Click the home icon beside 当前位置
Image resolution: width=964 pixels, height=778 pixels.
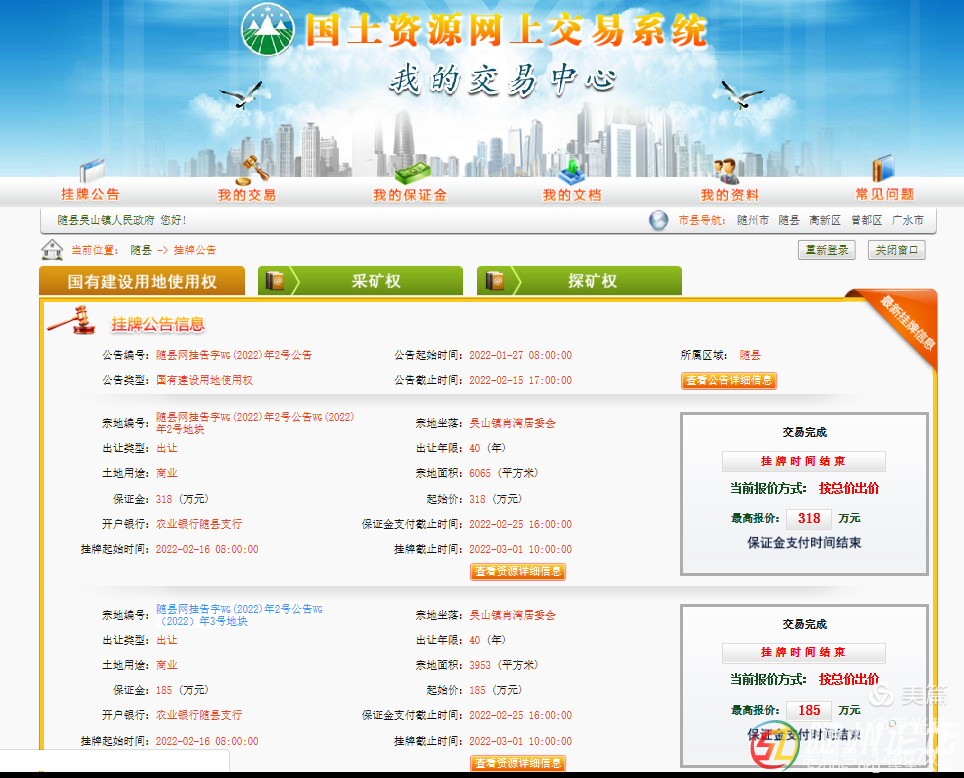pos(52,250)
